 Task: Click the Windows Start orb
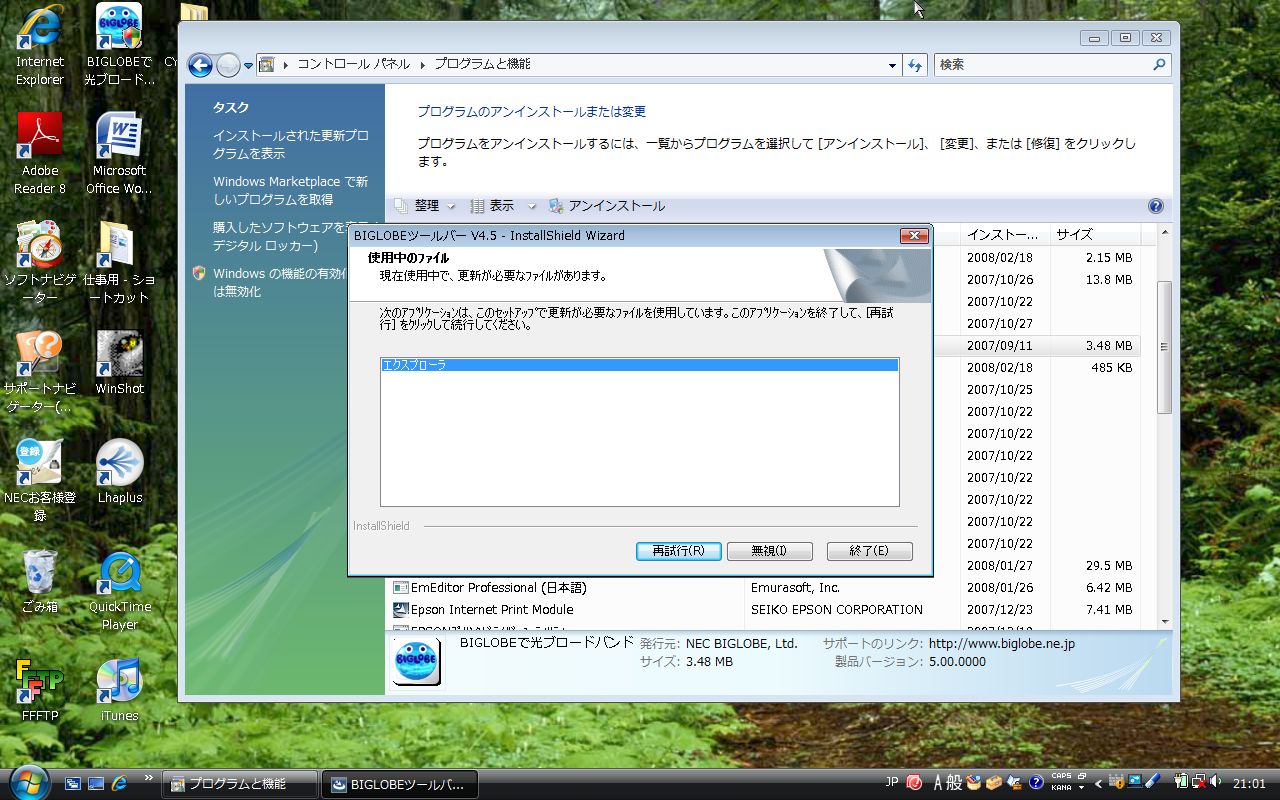pos(29,782)
